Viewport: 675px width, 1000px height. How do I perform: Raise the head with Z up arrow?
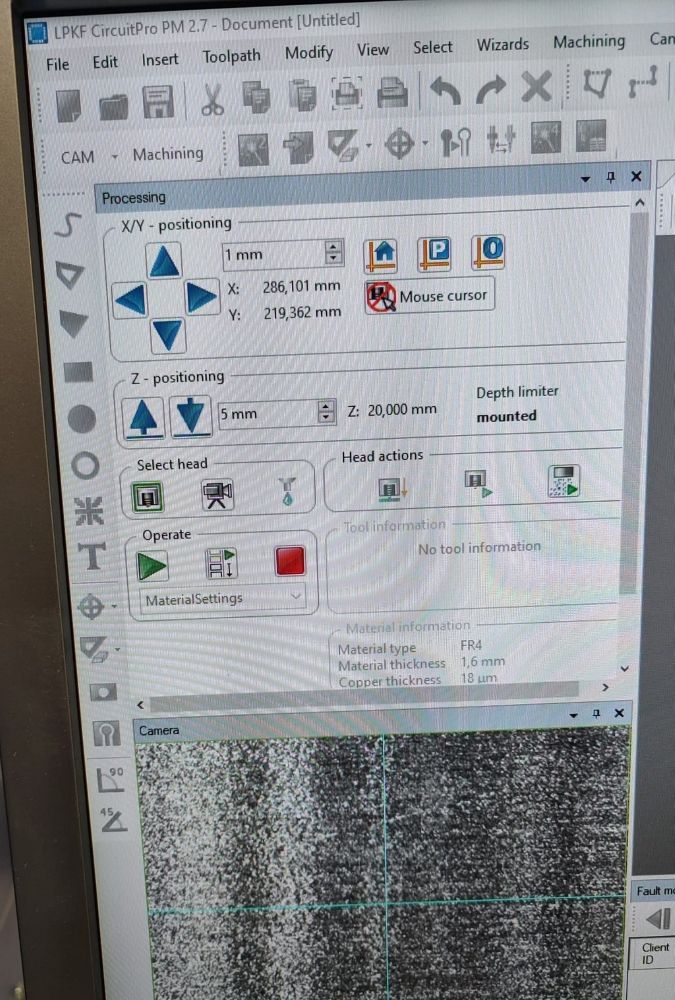pos(143,418)
